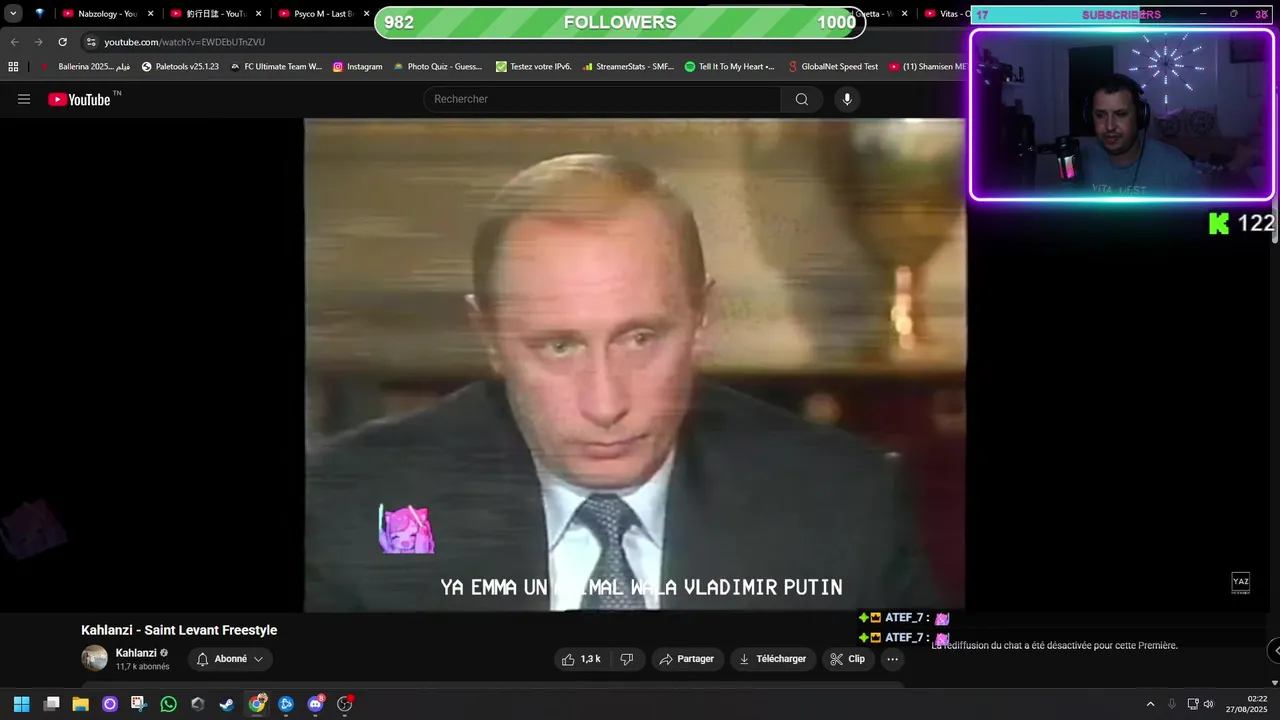Open the FC Ultimate Team bookmark

pyautogui.click(x=276, y=67)
